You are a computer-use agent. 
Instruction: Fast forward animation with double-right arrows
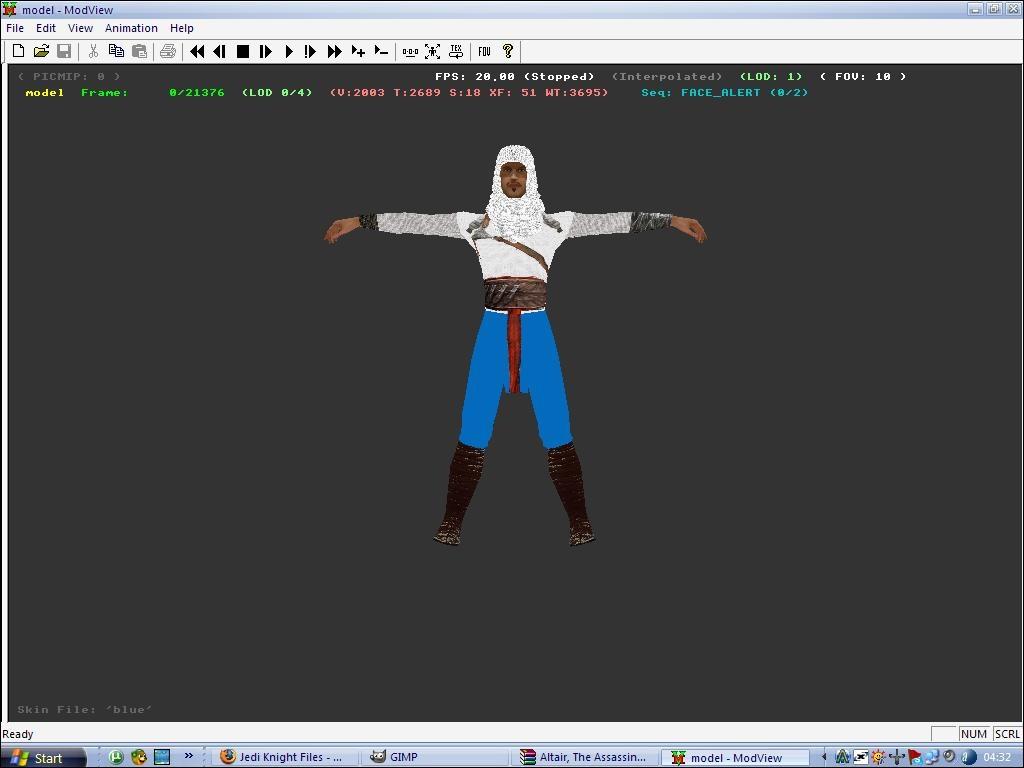(334, 51)
